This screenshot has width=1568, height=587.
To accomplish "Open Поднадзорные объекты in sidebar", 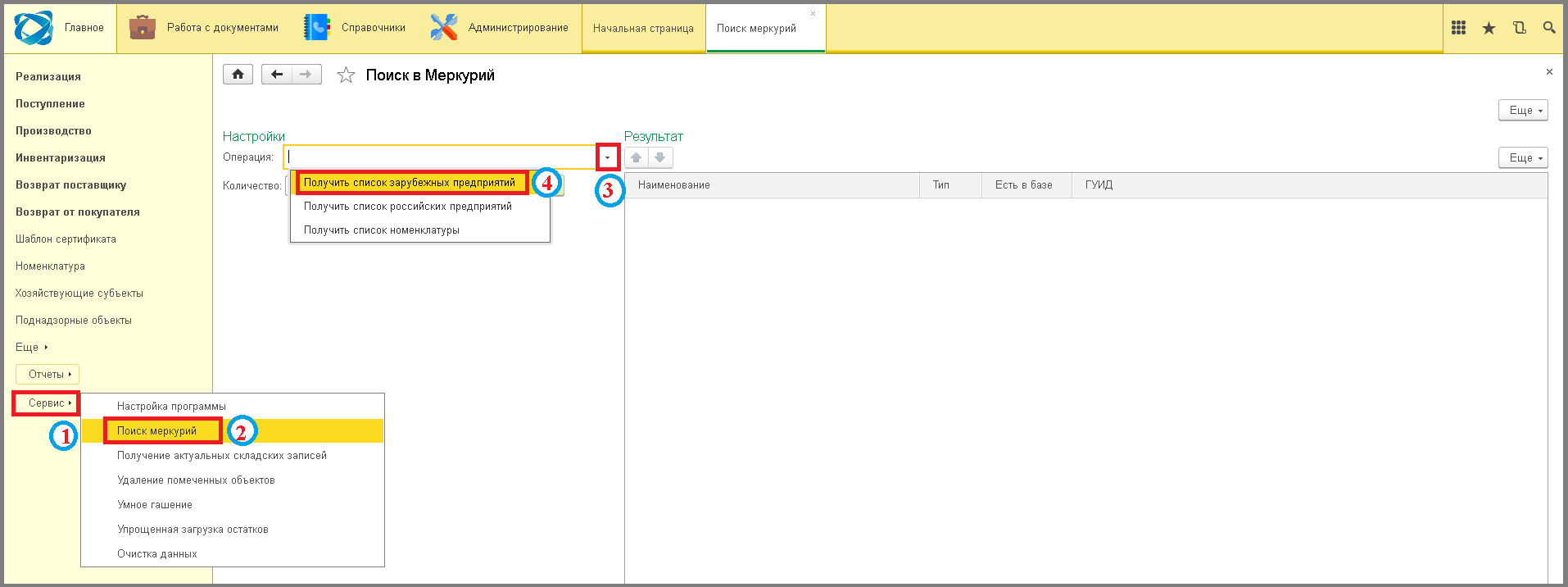I will (x=74, y=321).
